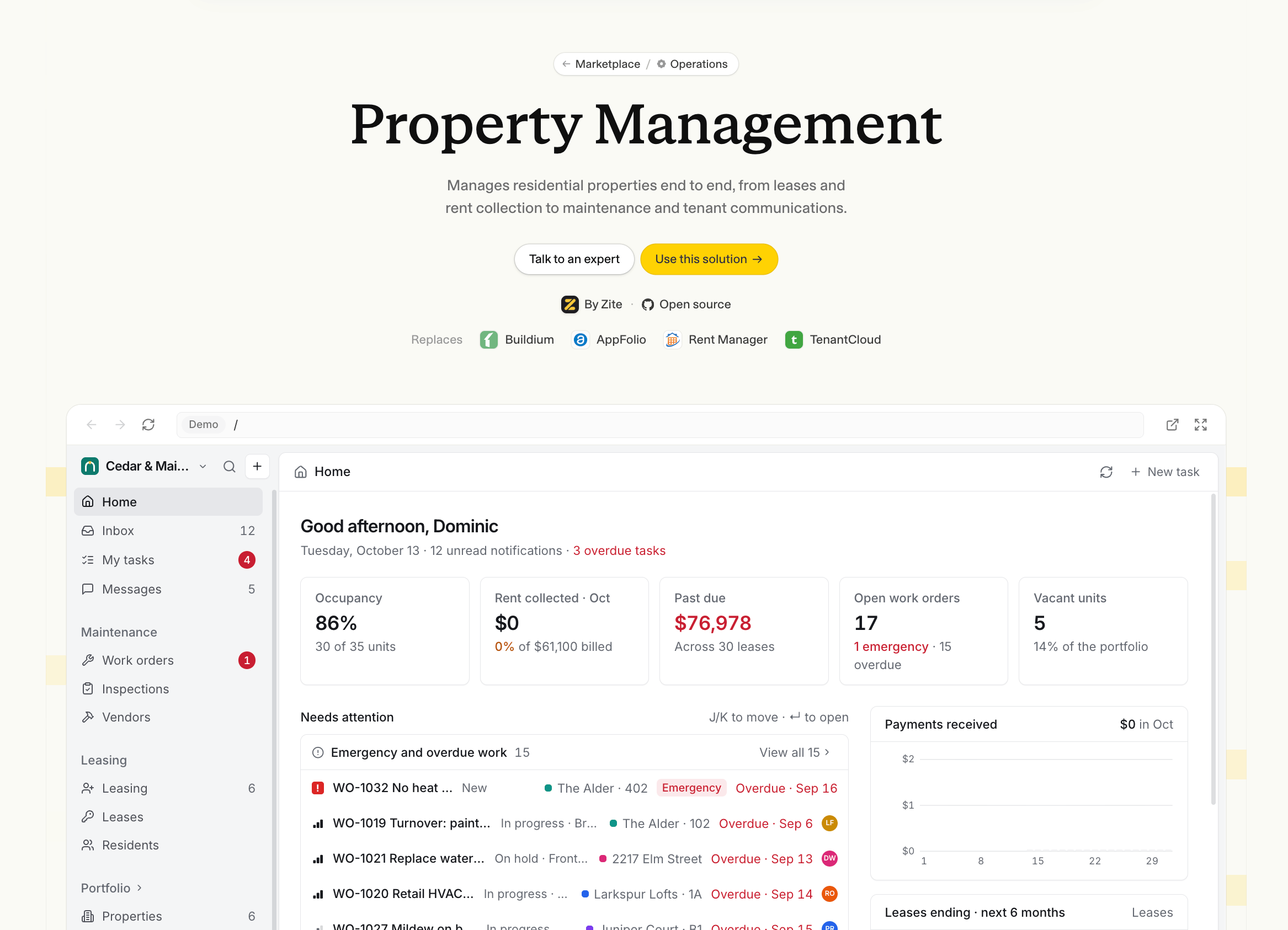Open Vendors in the sidebar
The height and width of the screenshot is (930, 1288).
(x=168, y=717)
